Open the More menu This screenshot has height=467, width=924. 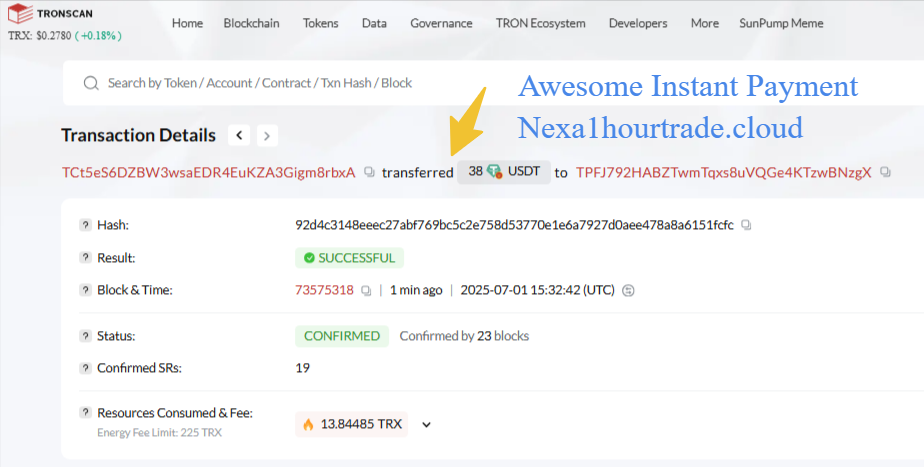(705, 23)
